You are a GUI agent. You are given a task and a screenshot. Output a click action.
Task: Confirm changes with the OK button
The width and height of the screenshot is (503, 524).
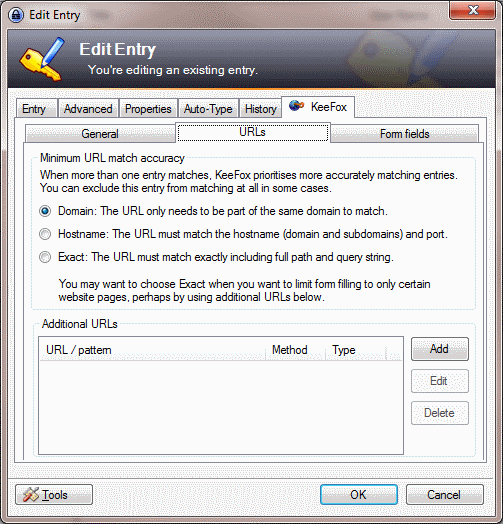(359, 495)
